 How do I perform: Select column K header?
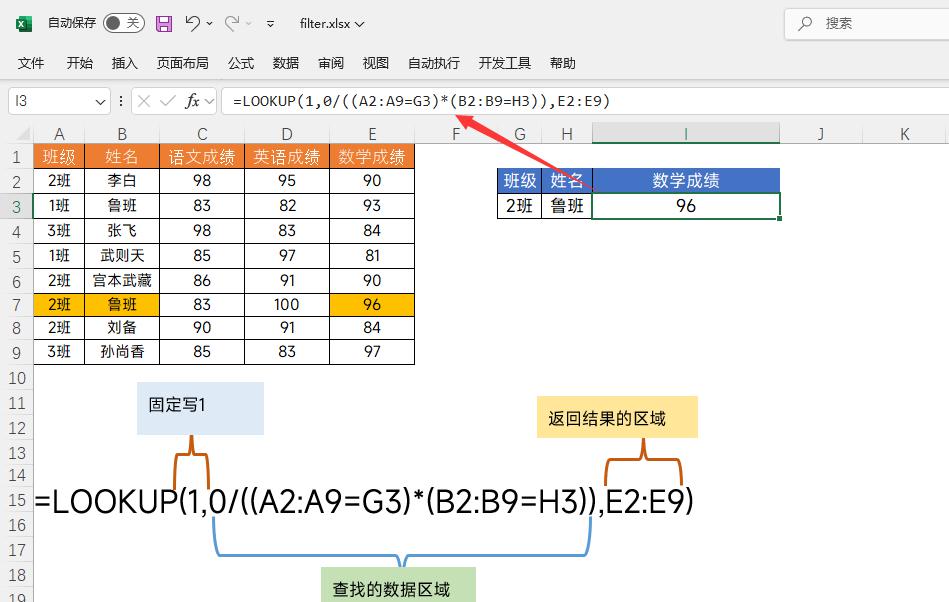tap(904, 134)
